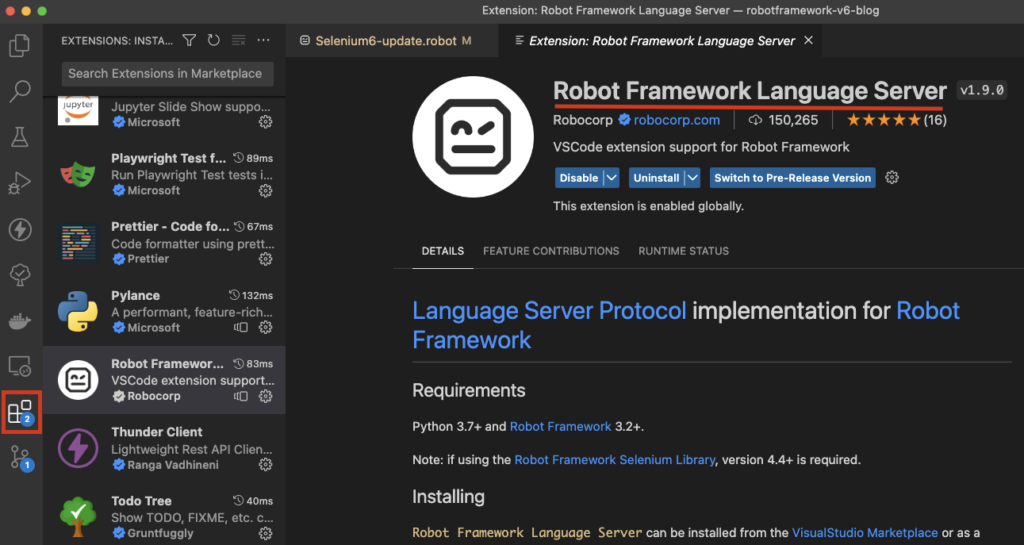Select Robot Framework extension list entry

[x=165, y=380]
